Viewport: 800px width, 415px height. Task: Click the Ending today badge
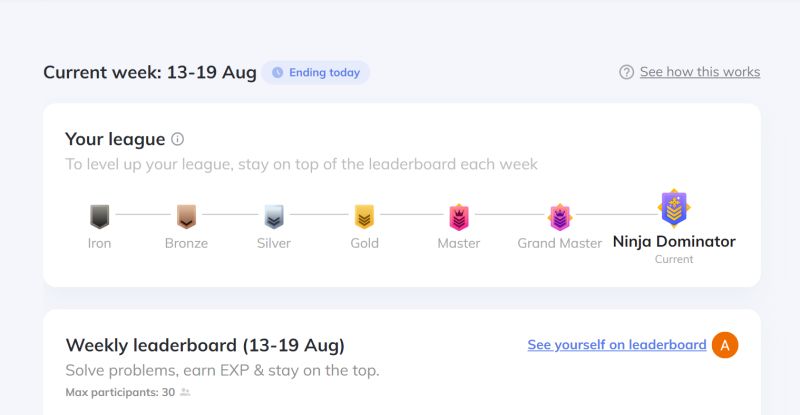[x=315, y=72]
